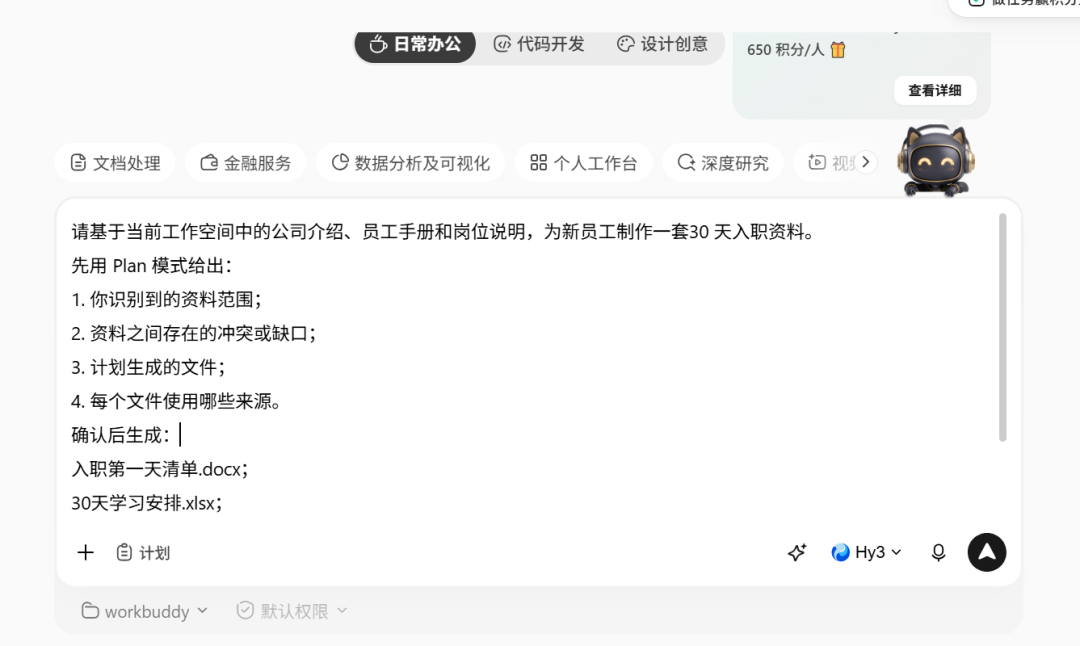The height and width of the screenshot is (646, 1080).
Task: Open the 默认权限 permission dropdown
Action: click(292, 611)
